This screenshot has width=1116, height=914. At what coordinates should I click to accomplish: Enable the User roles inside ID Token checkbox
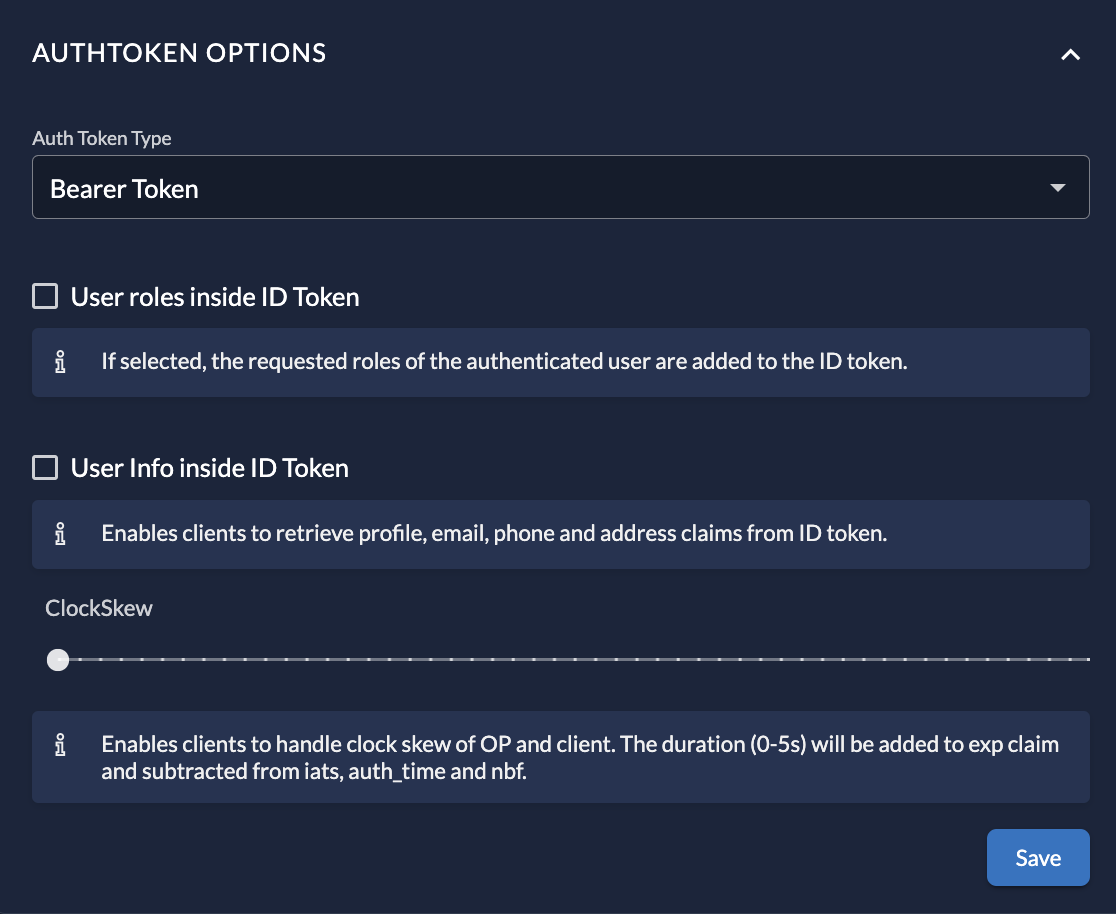pyautogui.click(x=45, y=296)
